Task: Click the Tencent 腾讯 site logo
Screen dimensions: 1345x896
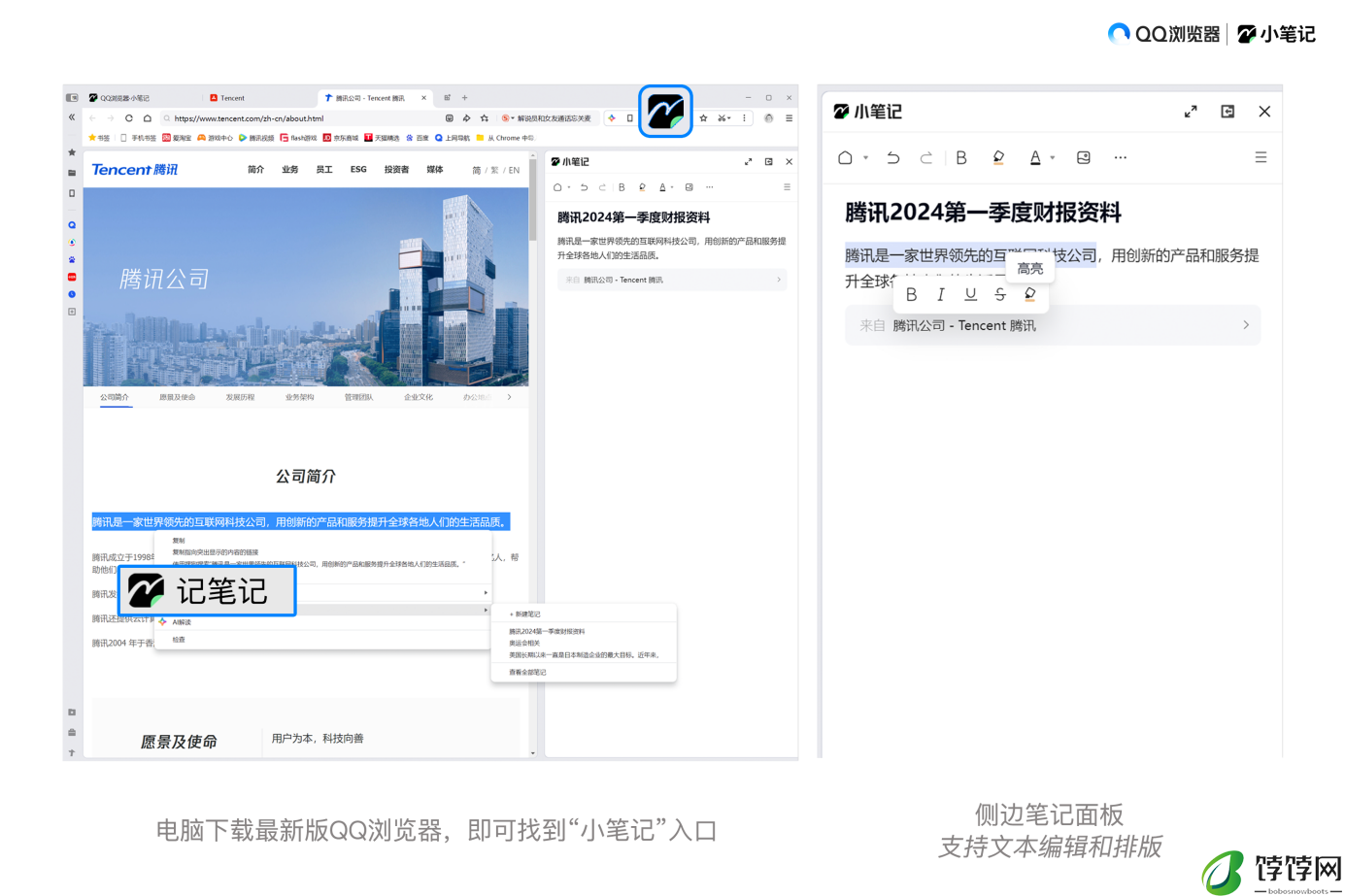Action: (x=135, y=170)
